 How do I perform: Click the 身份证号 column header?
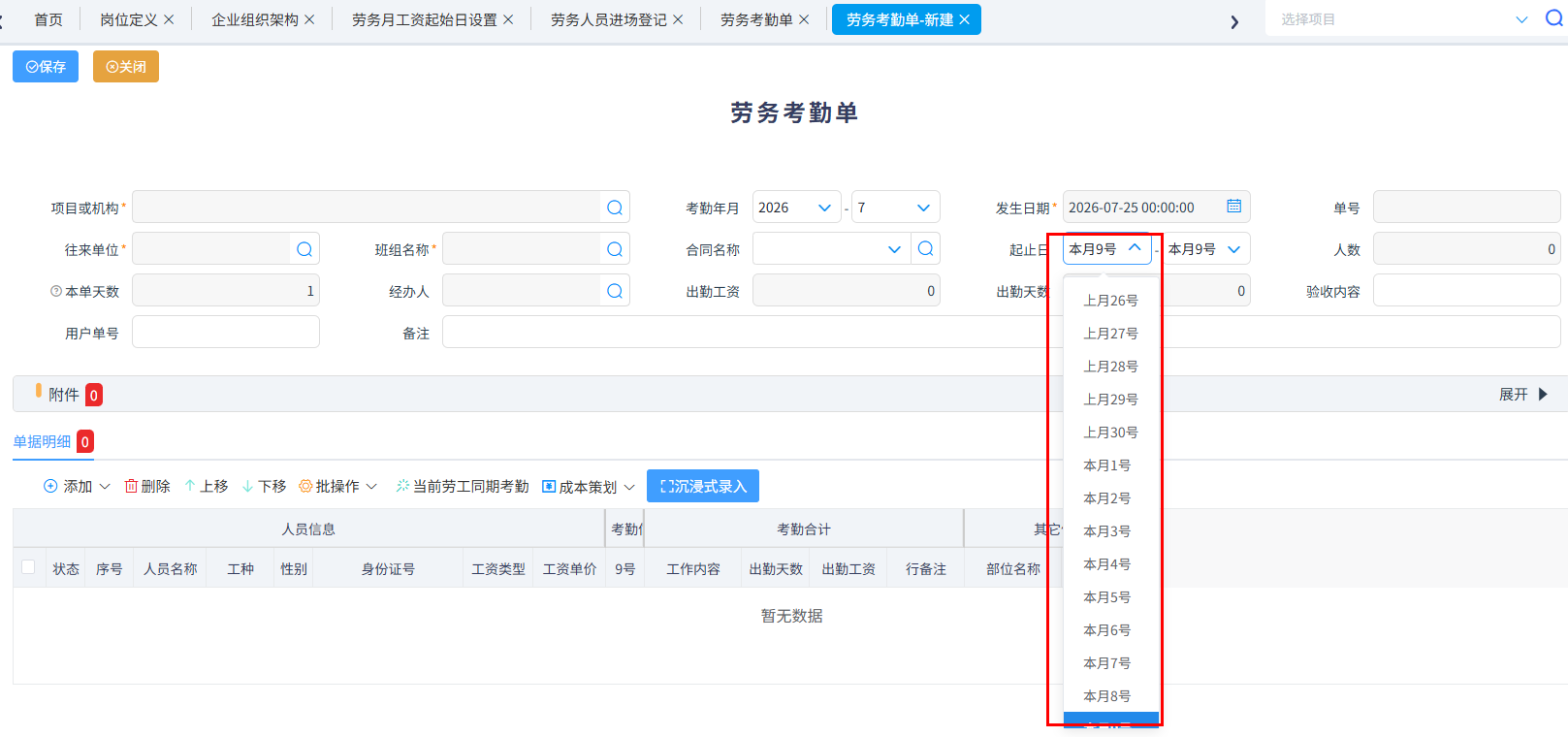point(388,568)
